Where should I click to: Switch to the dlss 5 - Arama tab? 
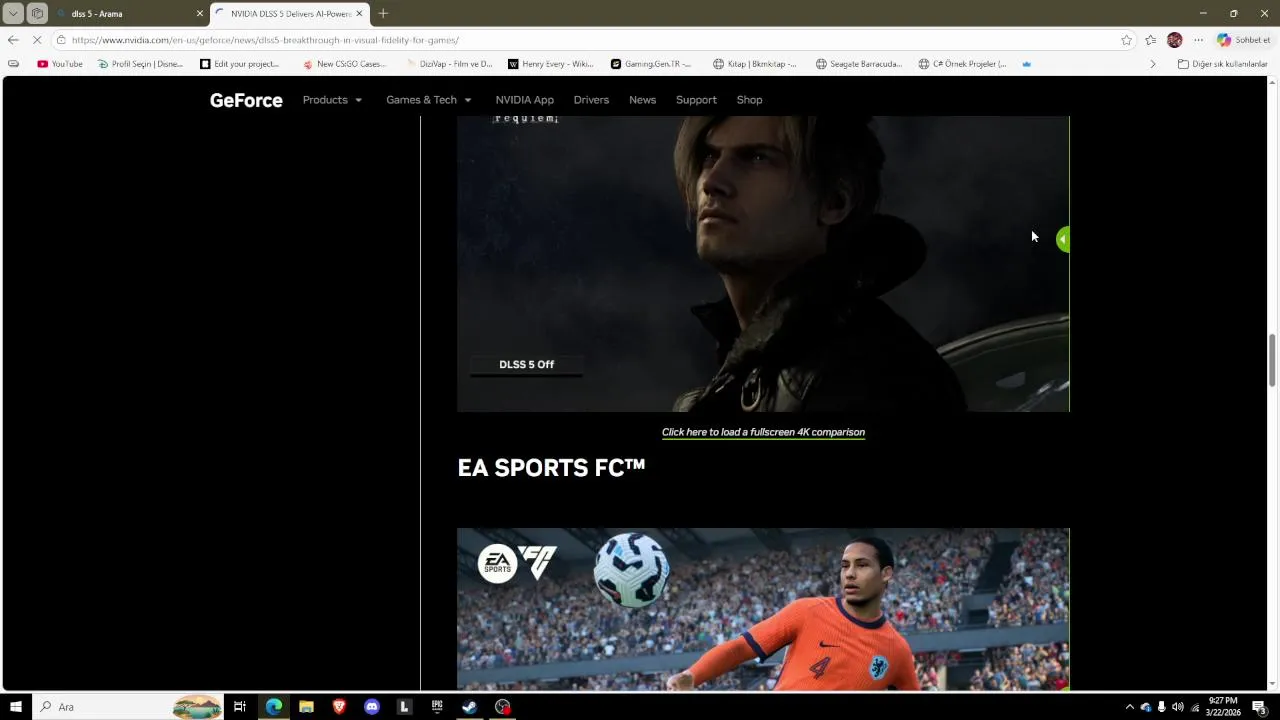tap(130, 14)
